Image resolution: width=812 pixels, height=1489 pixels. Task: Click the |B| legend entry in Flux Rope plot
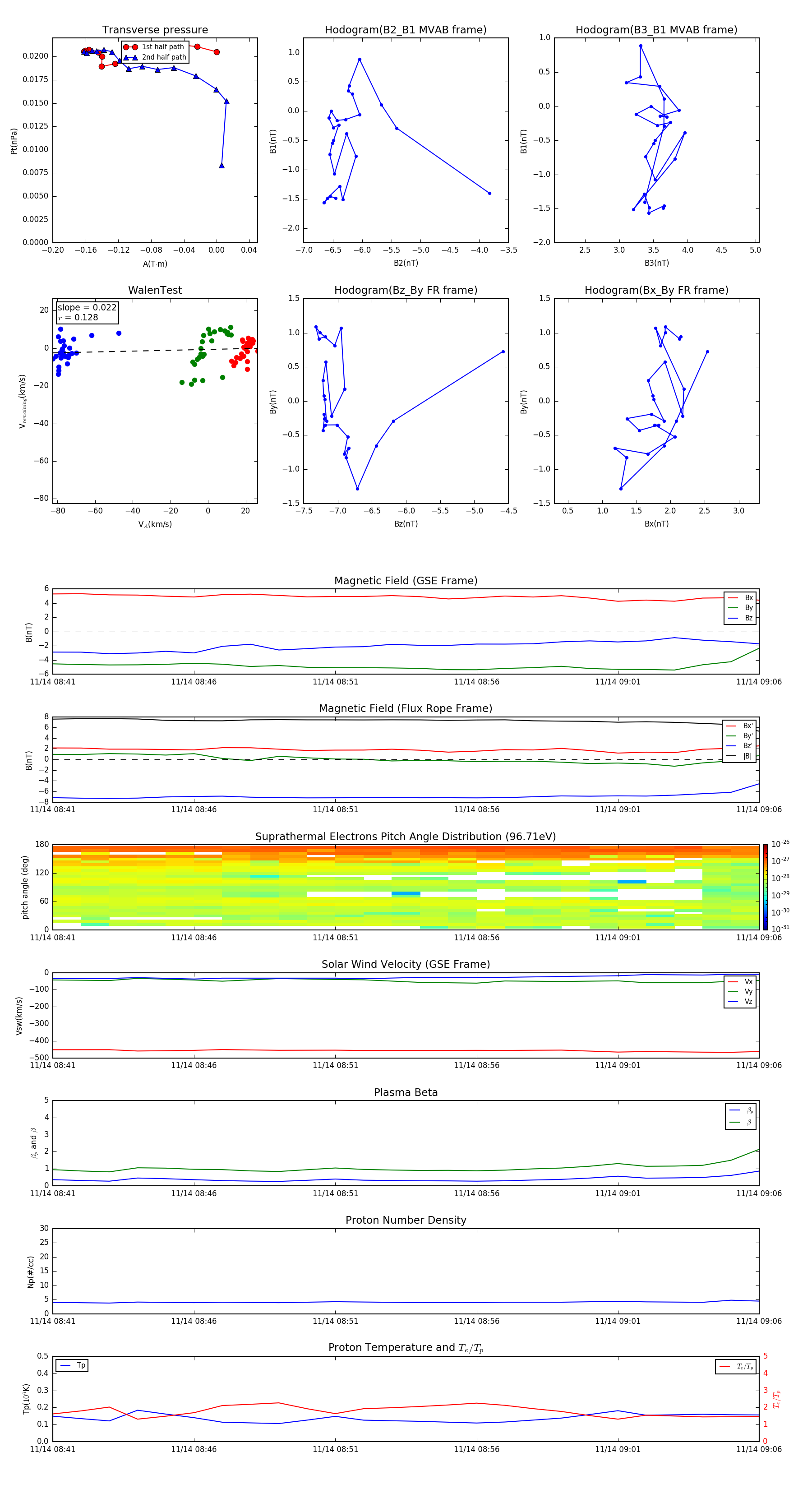(x=739, y=756)
